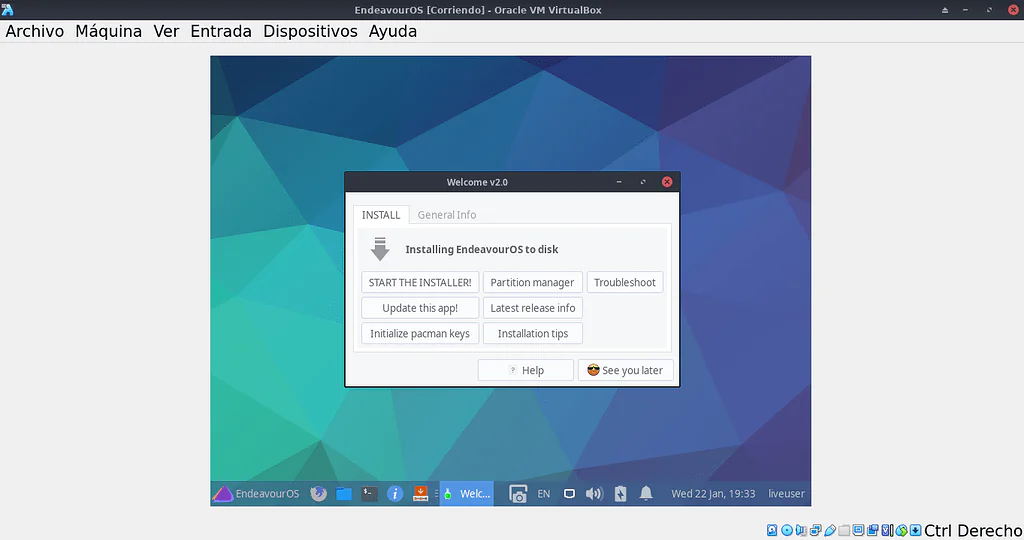The image size is (1024, 540).
Task: Click the panel clock Wed 22 Jan, 19:33
Action: (x=713, y=494)
